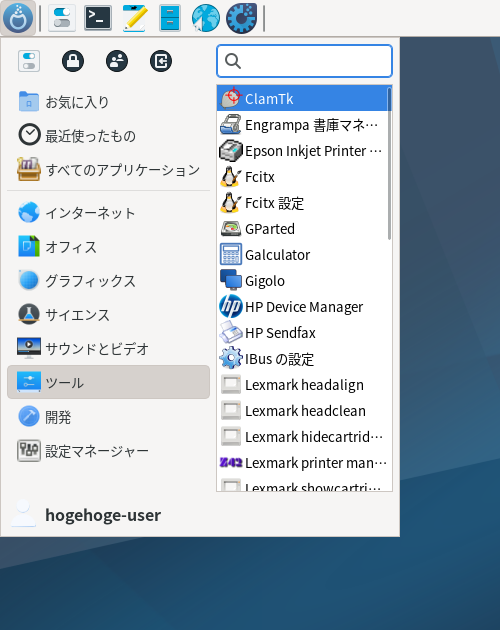Click the application list vertical scrollbar
Viewport: 500px width, 630px height.
389,164
